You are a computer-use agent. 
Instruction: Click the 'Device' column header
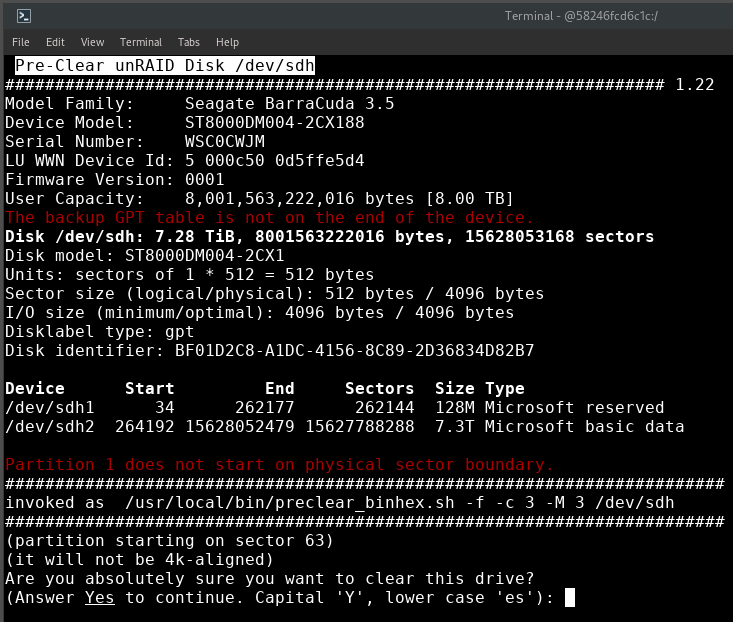(35, 388)
